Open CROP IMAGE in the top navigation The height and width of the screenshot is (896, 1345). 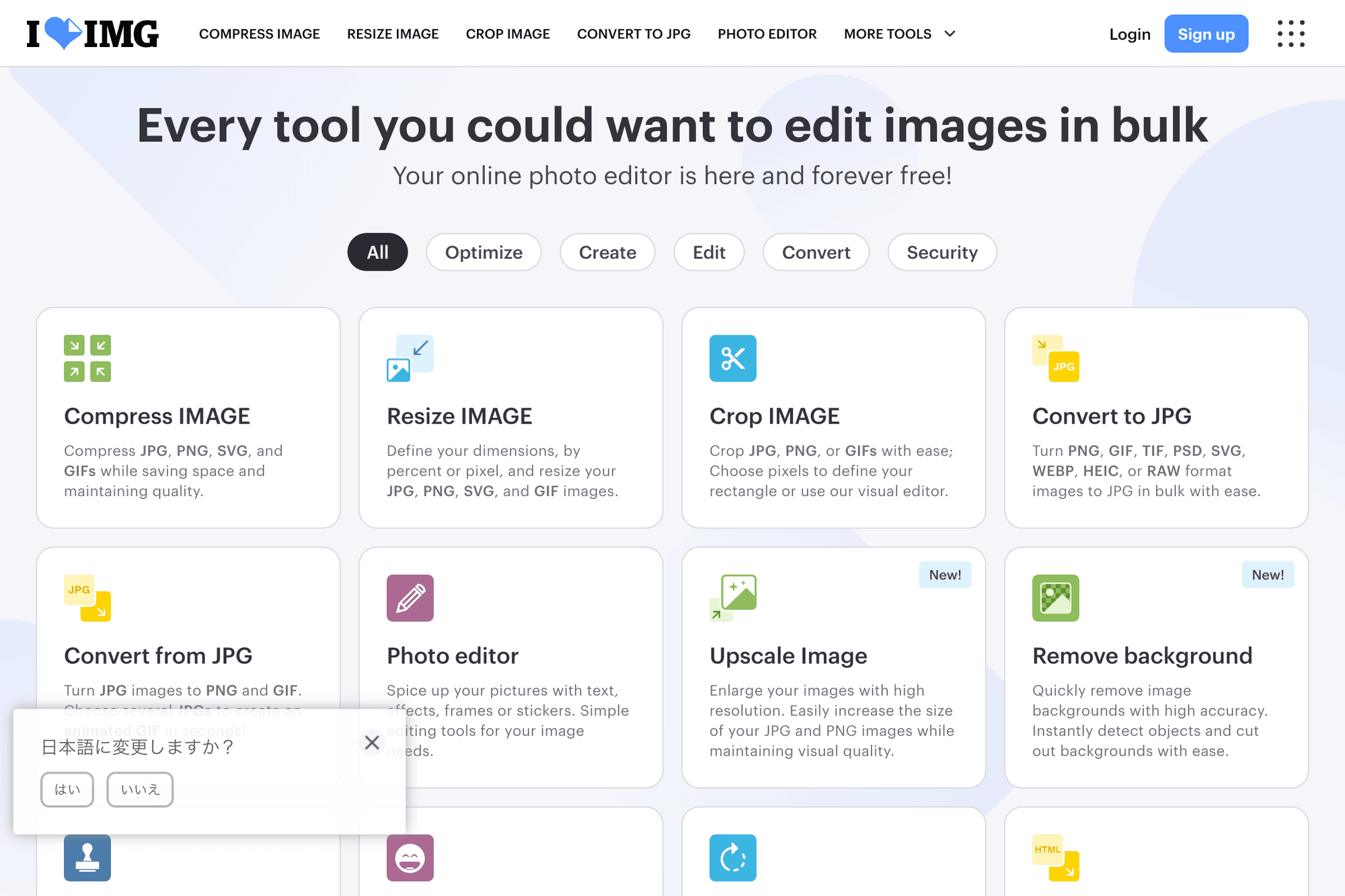tap(508, 34)
